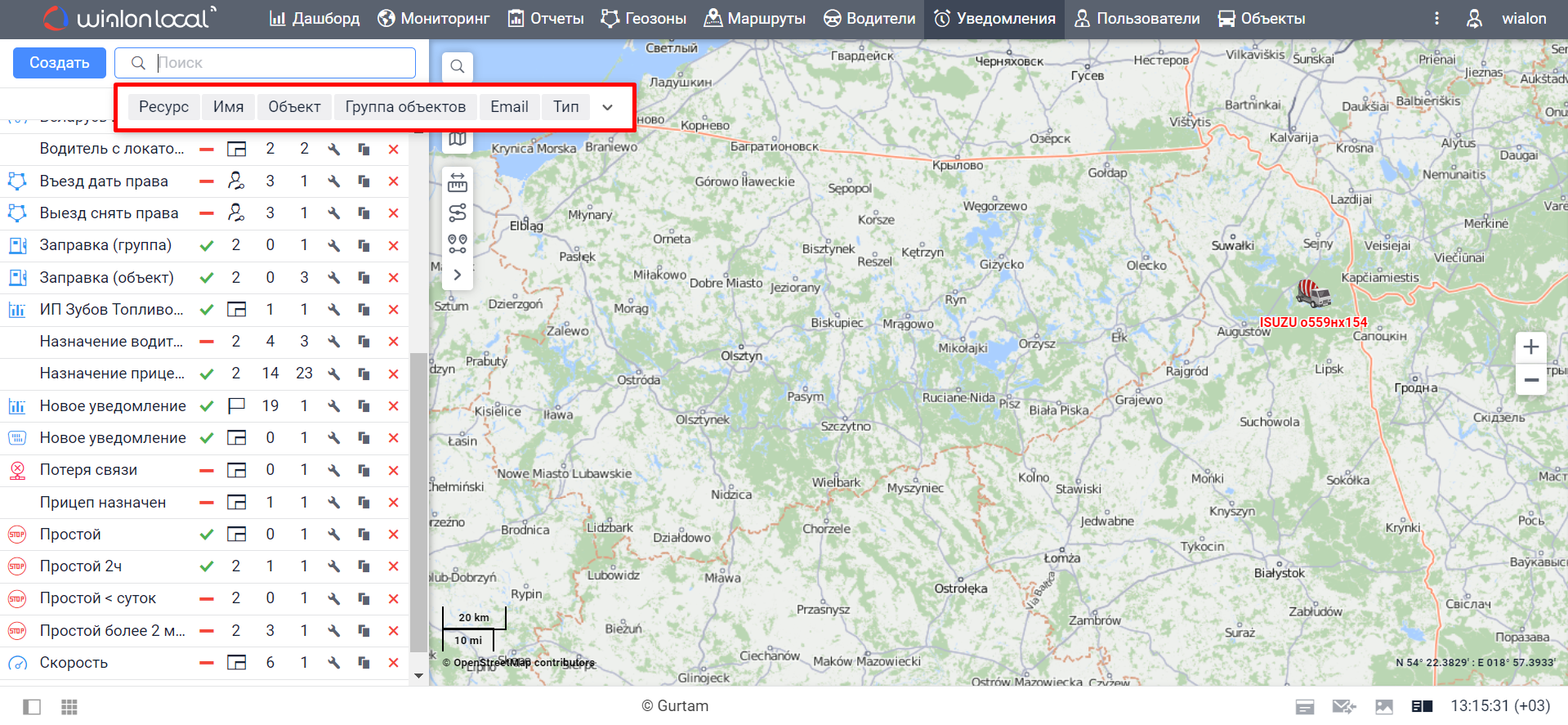Expand the map tools panel arrow

point(458,275)
